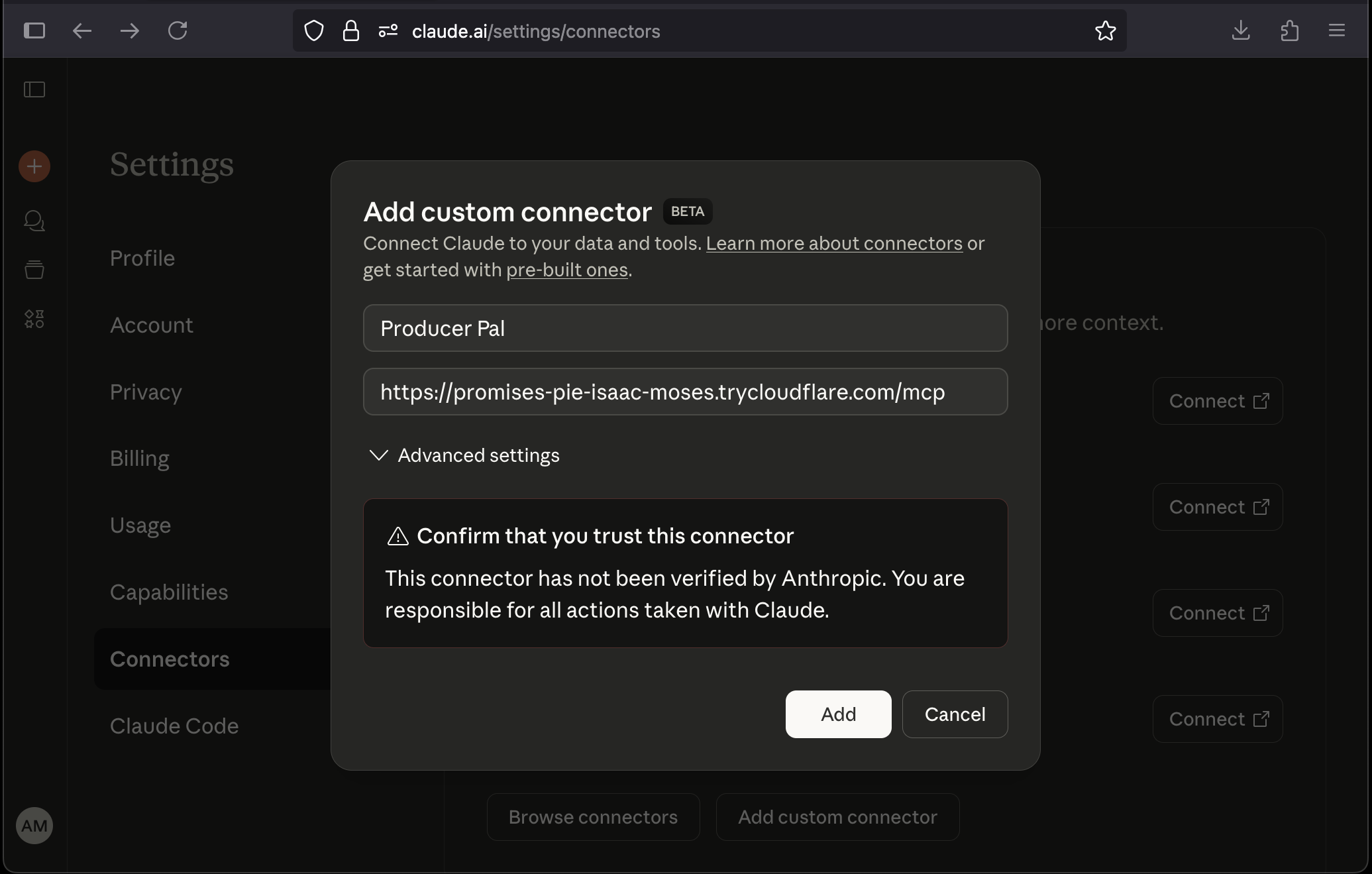Click the tracking protection shield in the address bar
1372x874 pixels.
click(313, 30)
